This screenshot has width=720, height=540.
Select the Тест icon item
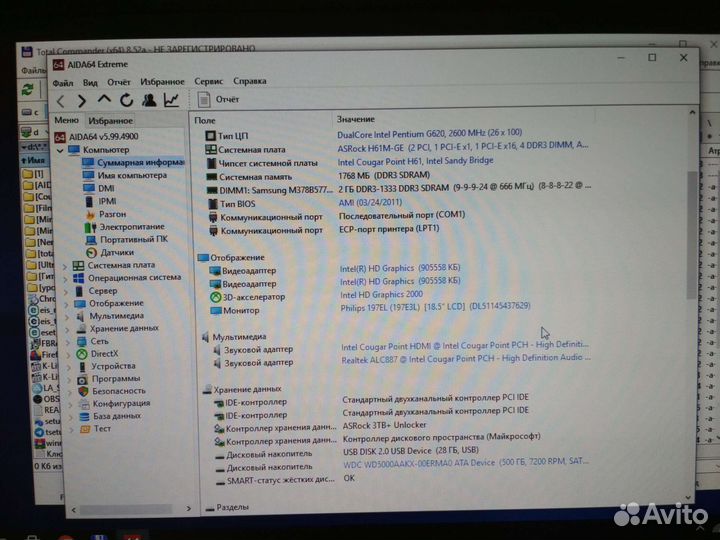85,429
